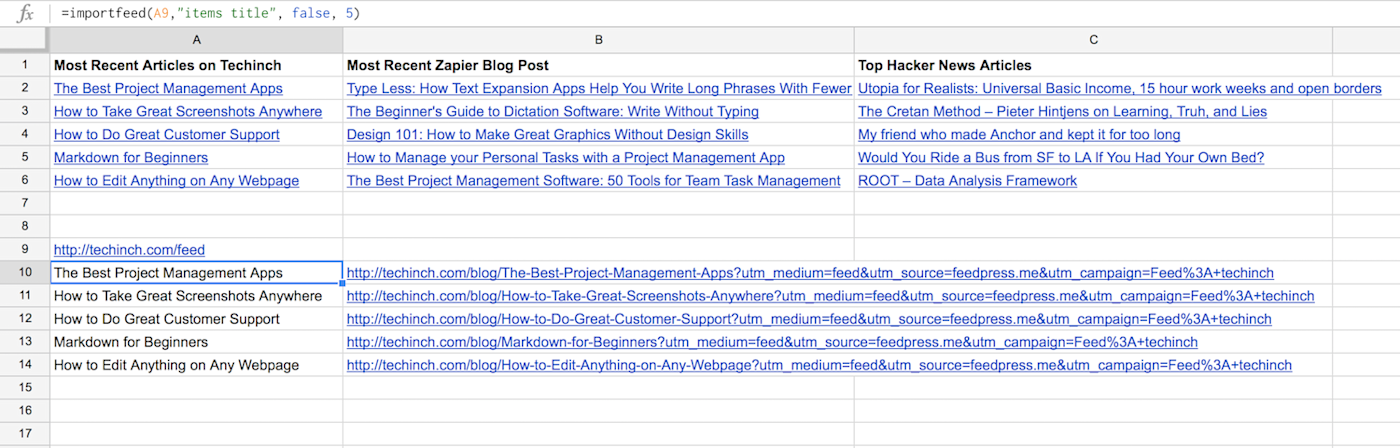Open 'The Cretan Method – Pieter Hintjens' link
1400x448 pixels.
(1062, 112)
